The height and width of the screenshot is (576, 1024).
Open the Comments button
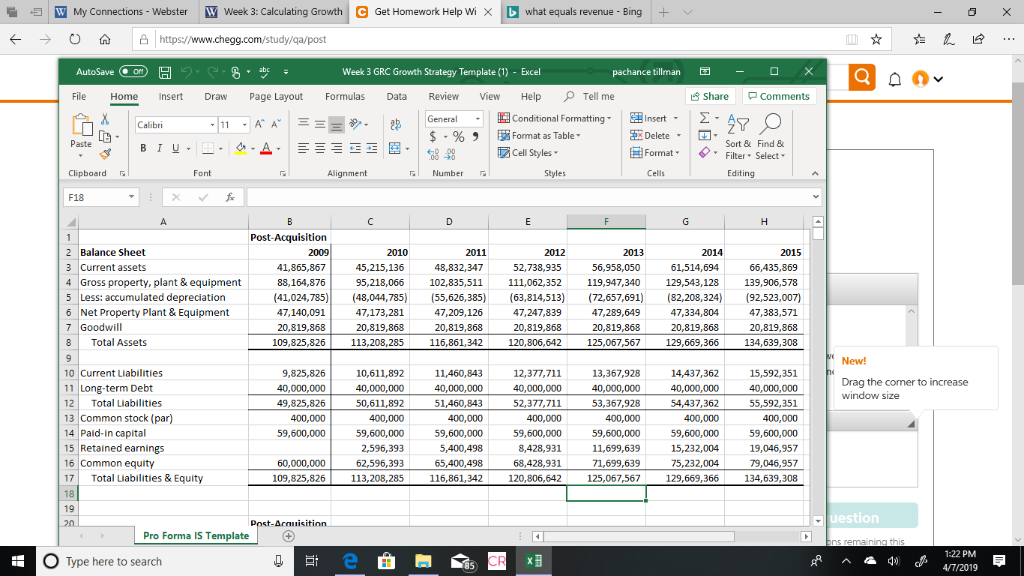778,96
